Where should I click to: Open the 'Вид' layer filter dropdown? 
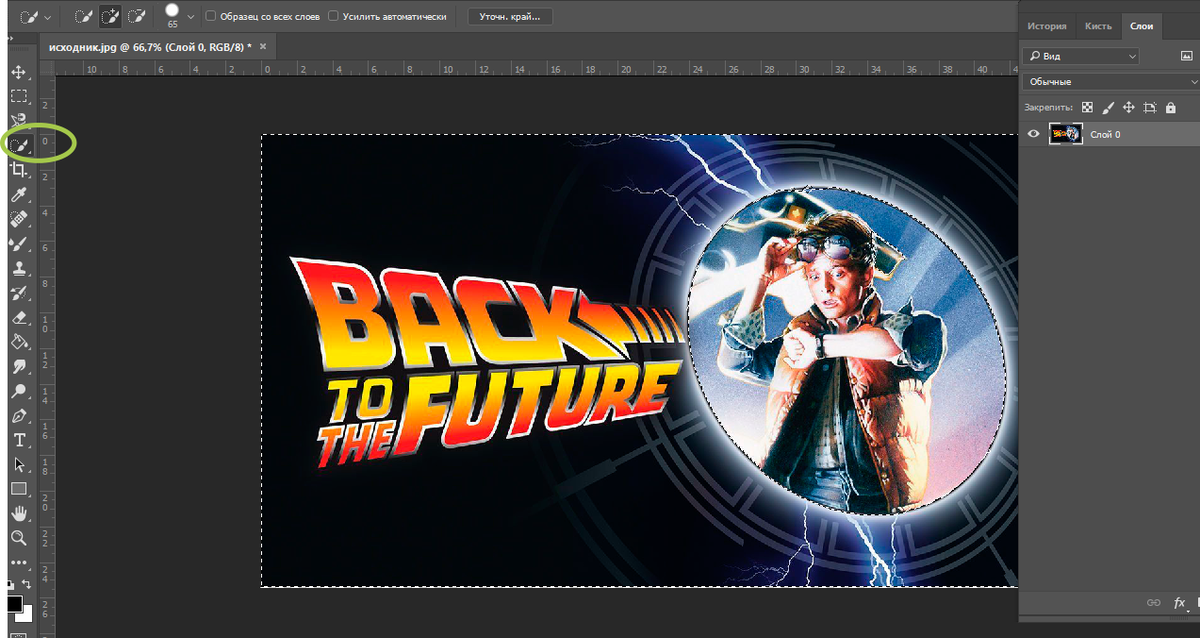pyautogui.click(x=1081, y=56)
